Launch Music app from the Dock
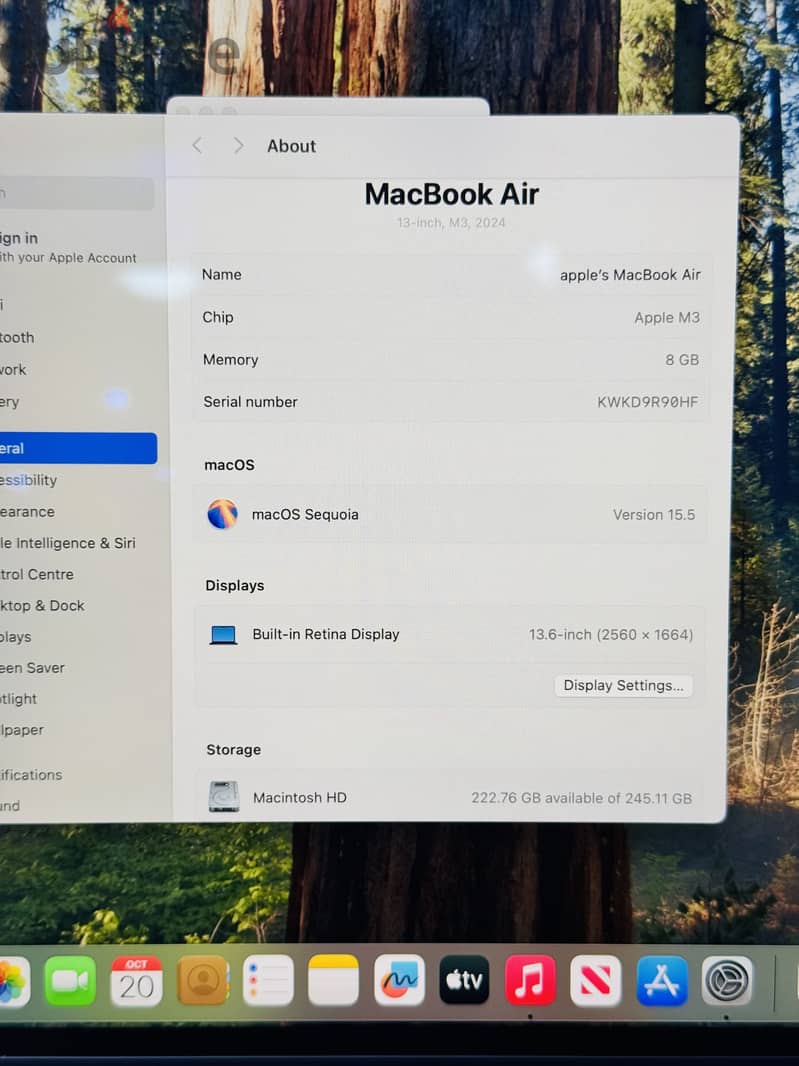 [530, 980]
